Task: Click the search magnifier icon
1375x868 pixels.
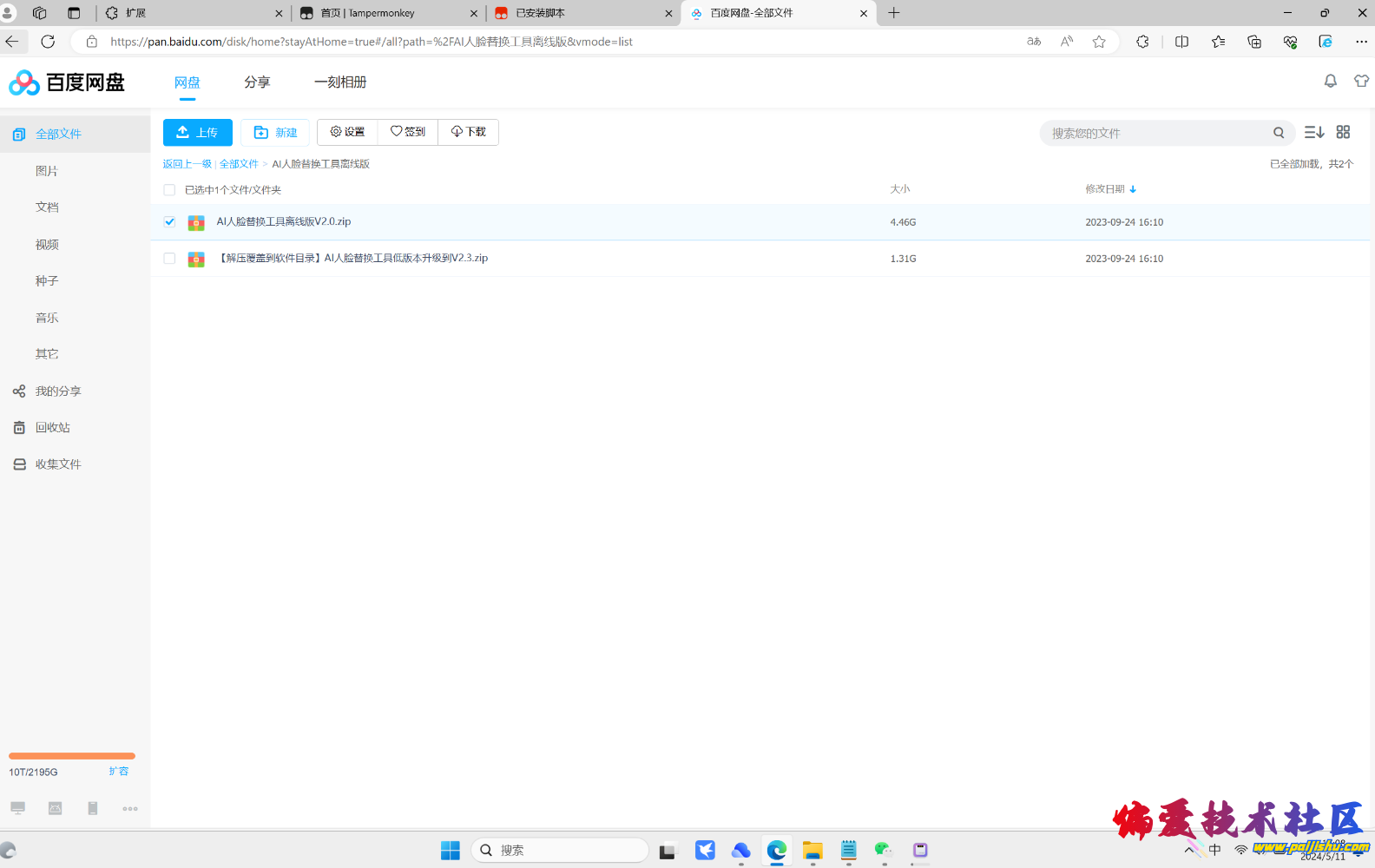Action: click(x=1279, y=133)
